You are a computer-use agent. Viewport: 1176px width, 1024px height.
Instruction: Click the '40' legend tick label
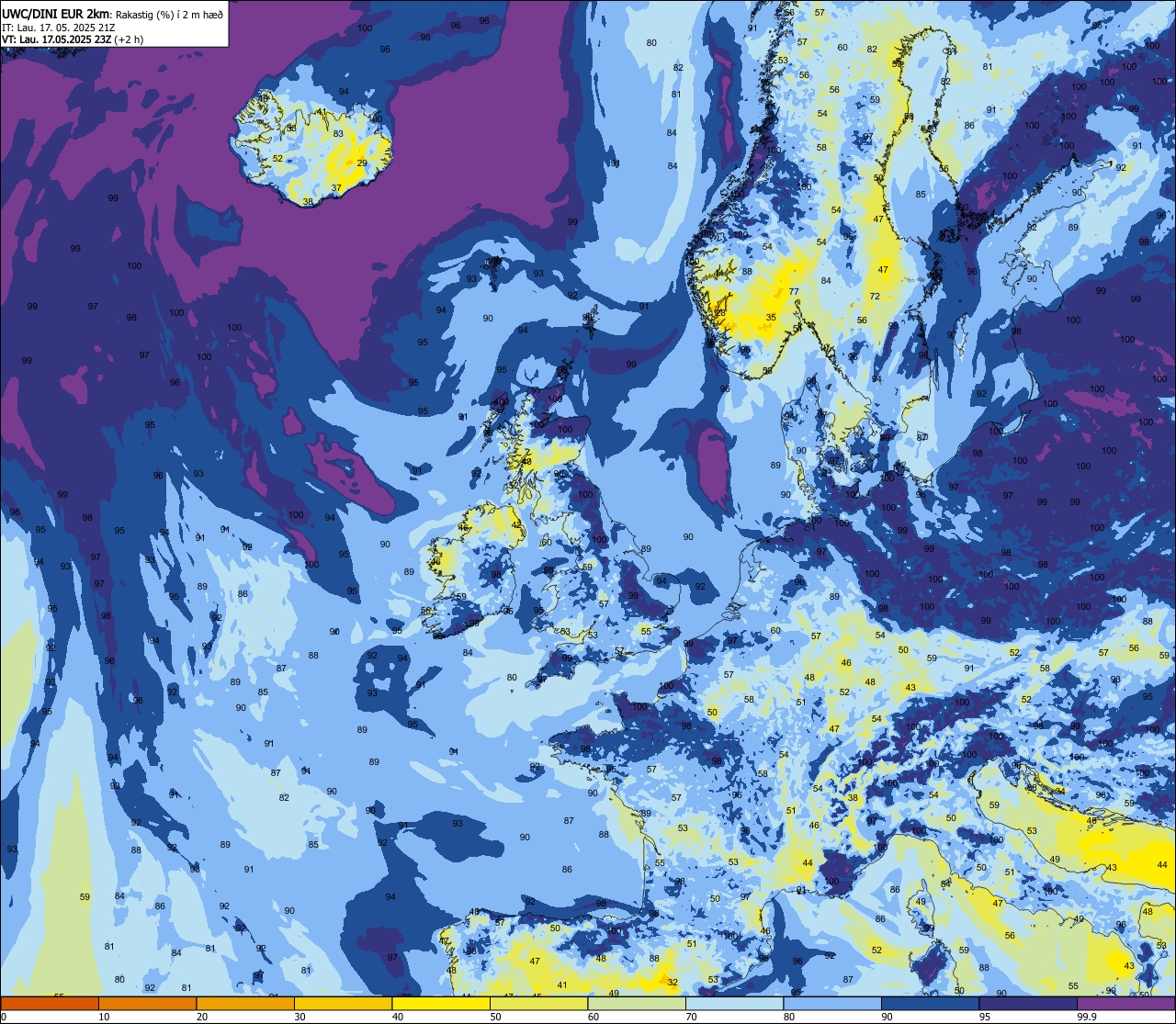(398, 1017)
